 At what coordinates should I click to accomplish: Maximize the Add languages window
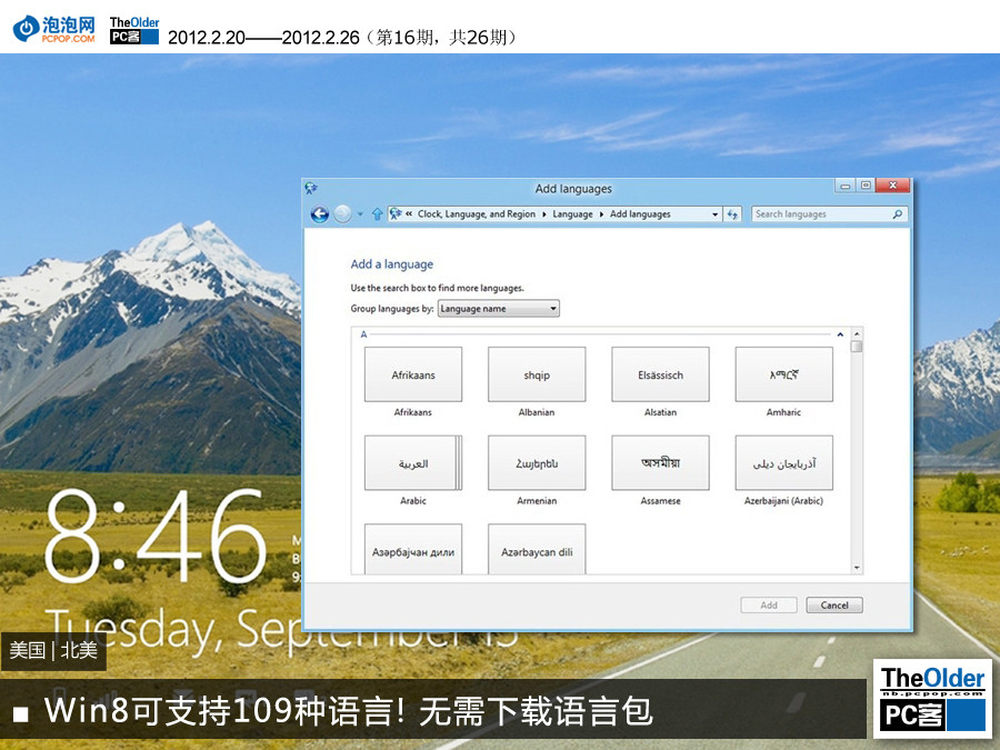(x=865, y=186)
